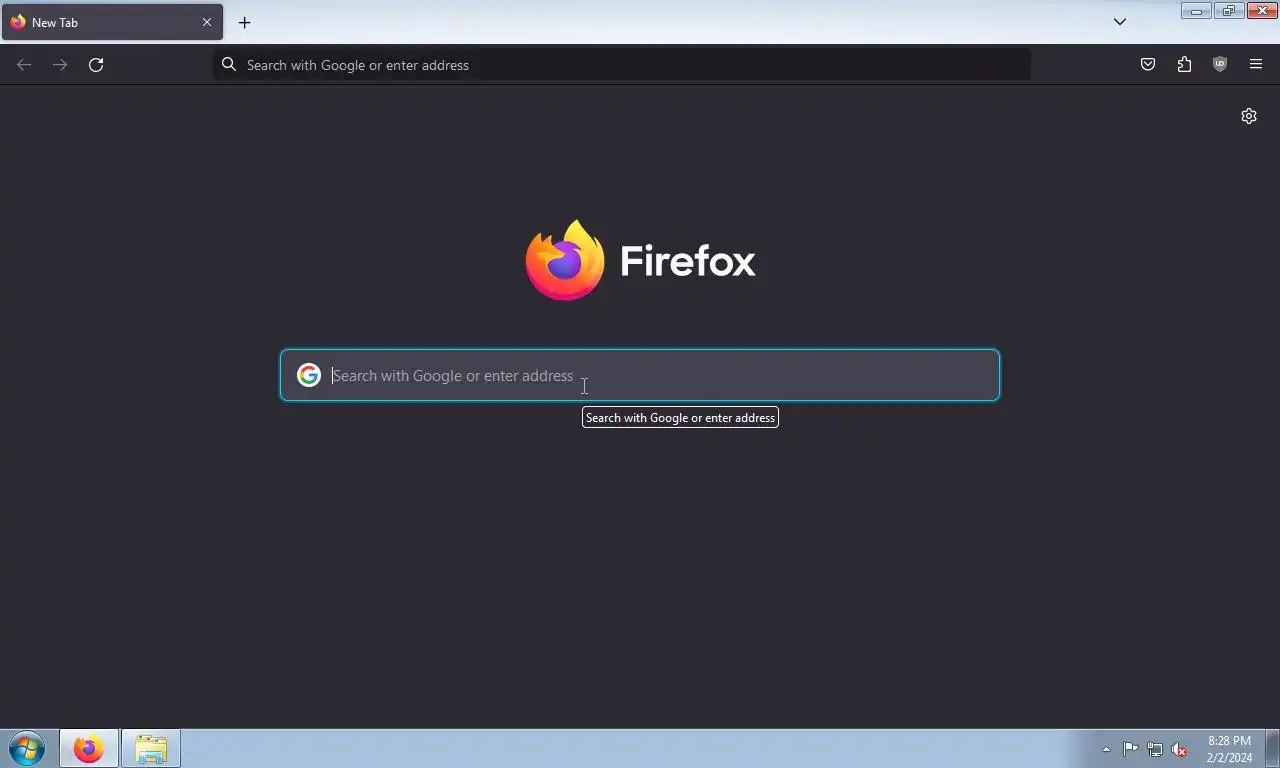
Task: Click the Firefox taskbar button
Action: (x=89, y=748)
